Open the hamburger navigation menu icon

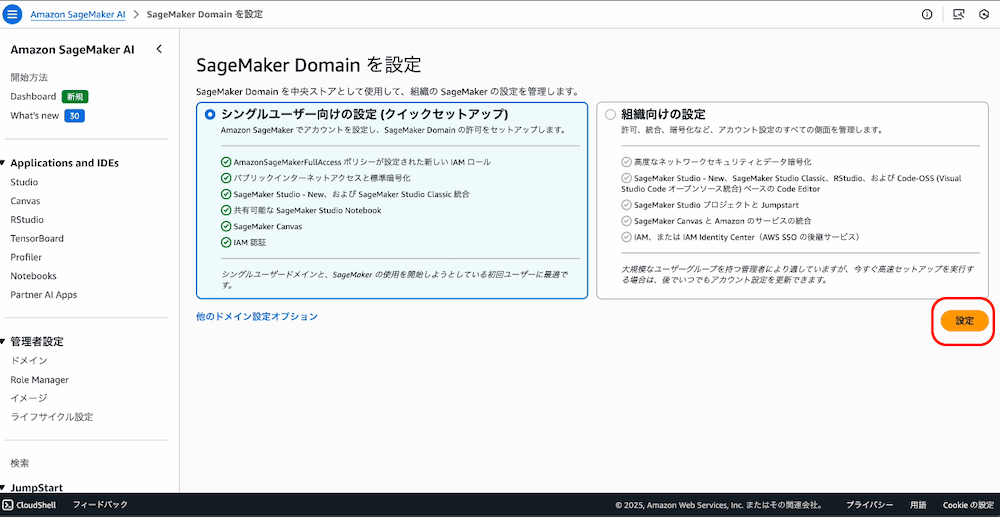(13, 14)
